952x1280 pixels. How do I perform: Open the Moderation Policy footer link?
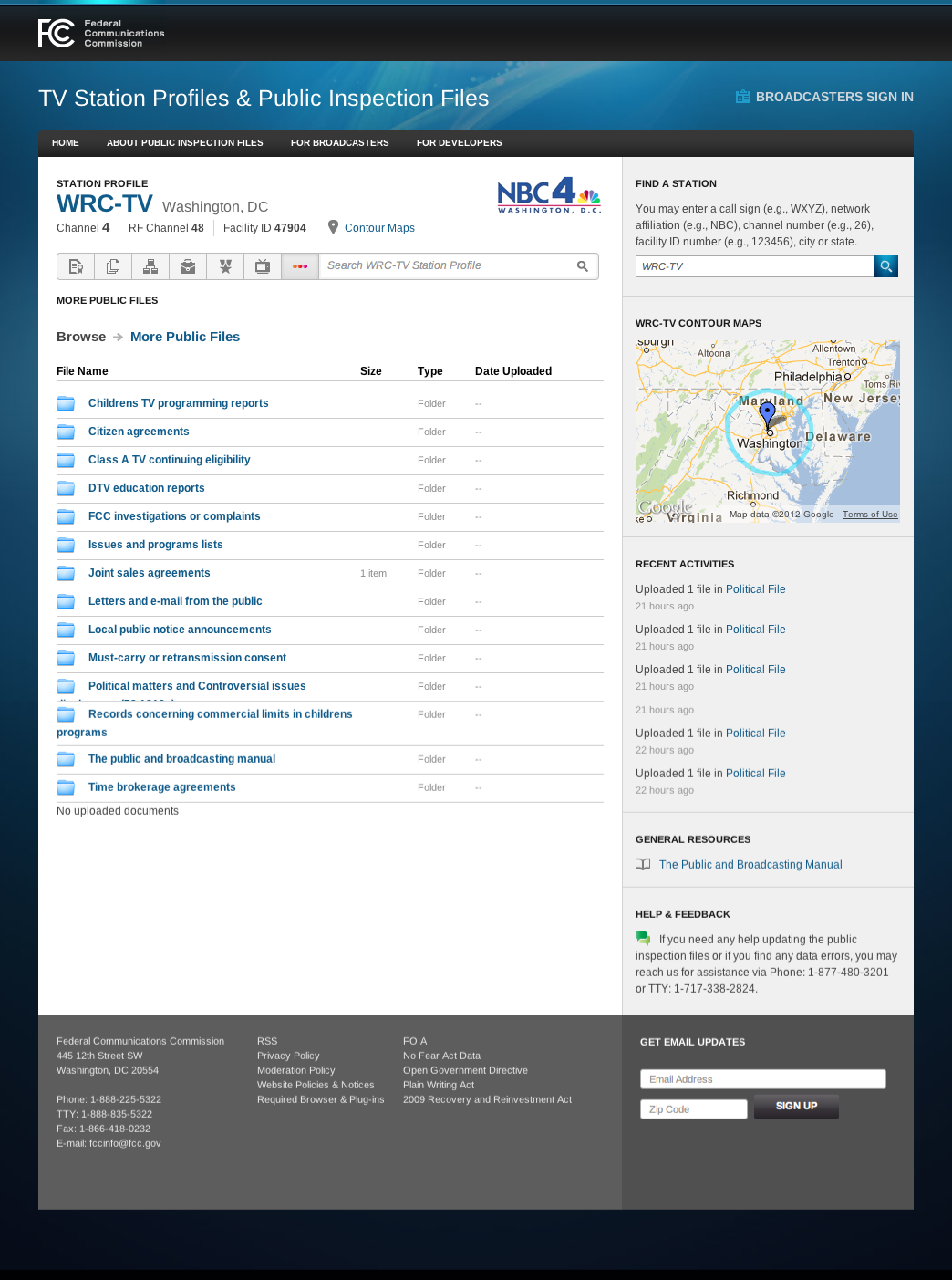coord(296,1070)
